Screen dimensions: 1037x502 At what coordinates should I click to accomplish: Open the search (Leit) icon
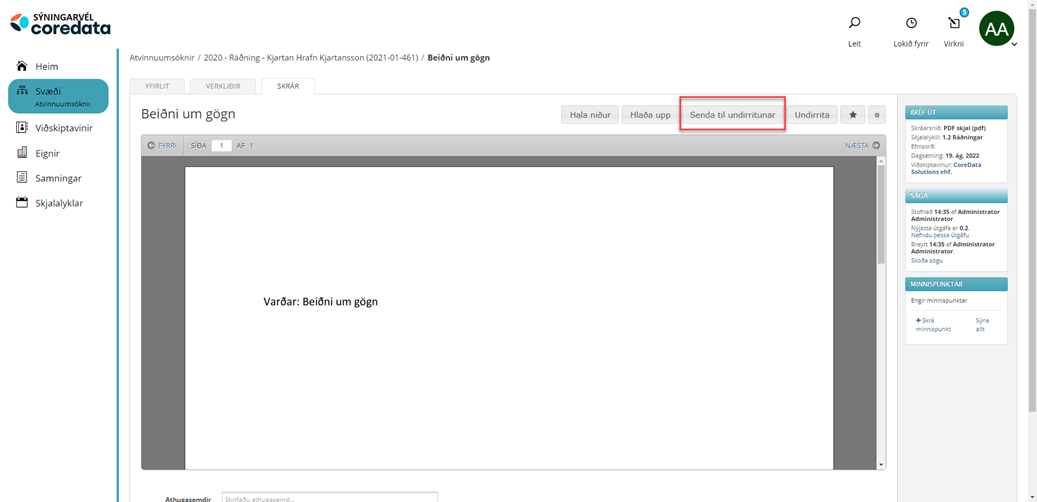(854, 24)
